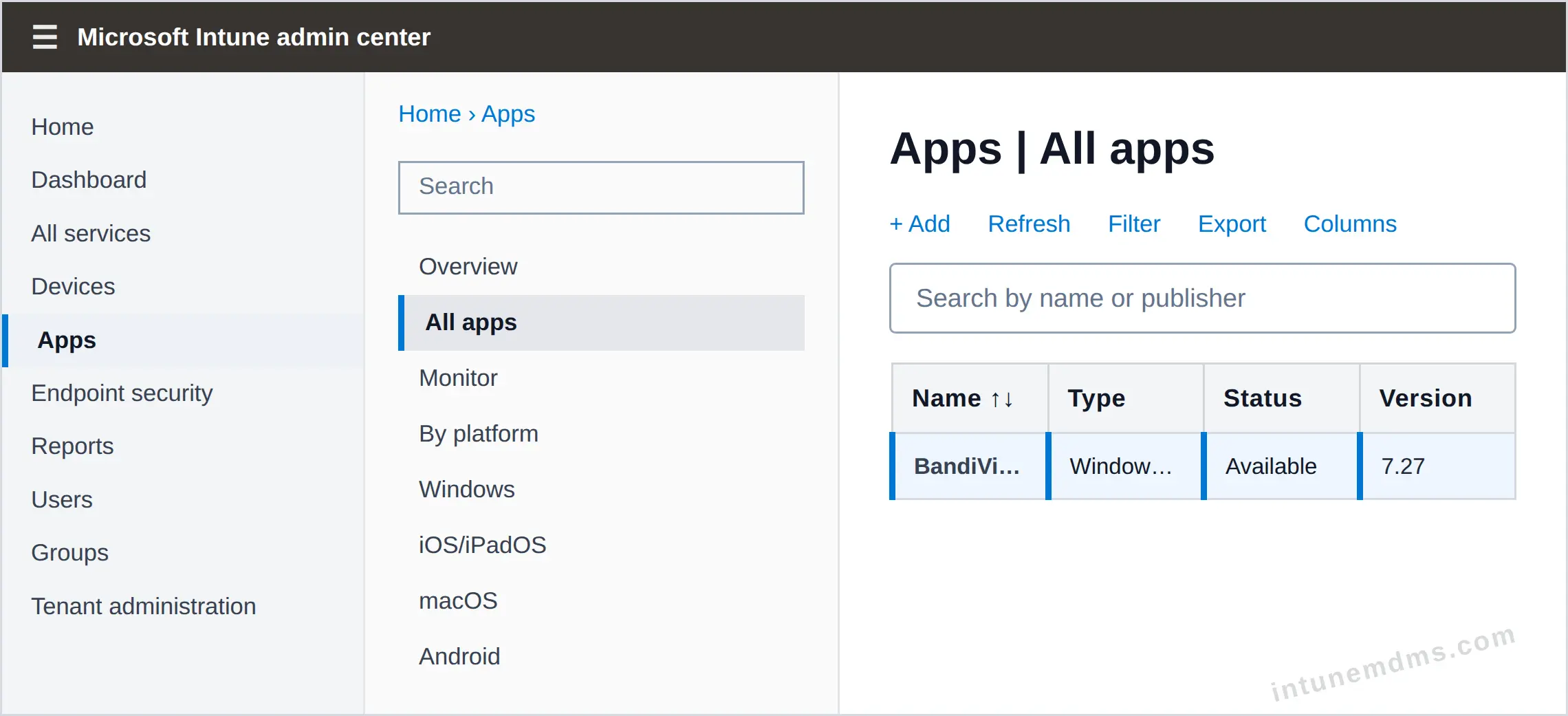The height and width of the screenshot is (716, 1568).
Task: Click the Type column header
Action: pos(1125,399)
